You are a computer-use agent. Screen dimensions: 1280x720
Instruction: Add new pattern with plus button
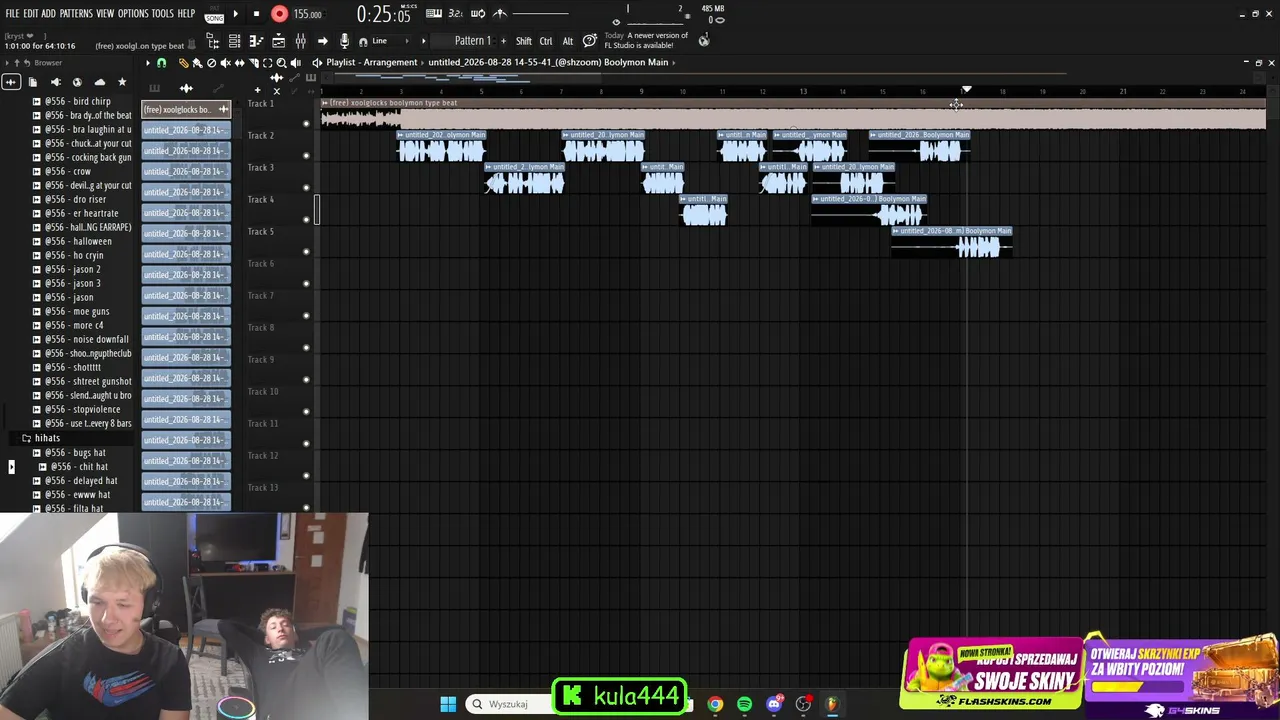pyautogui.click(x=503, y=41)
